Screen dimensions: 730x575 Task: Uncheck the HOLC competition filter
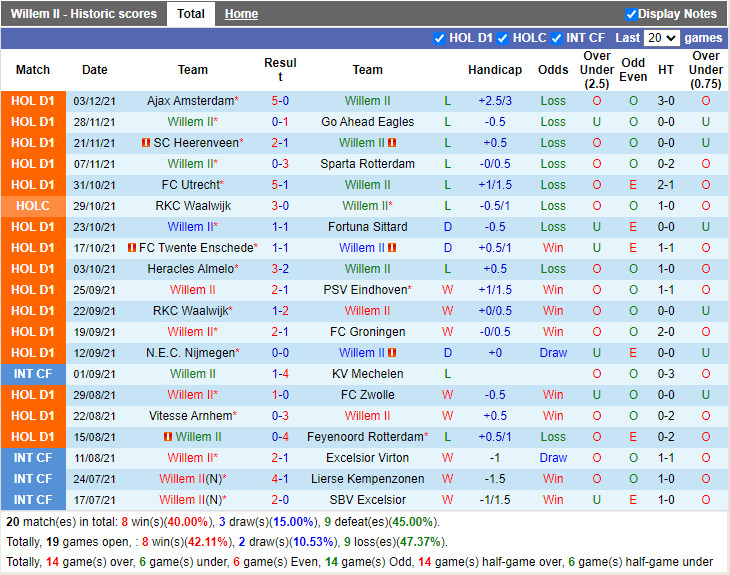(x=502, y=38)
